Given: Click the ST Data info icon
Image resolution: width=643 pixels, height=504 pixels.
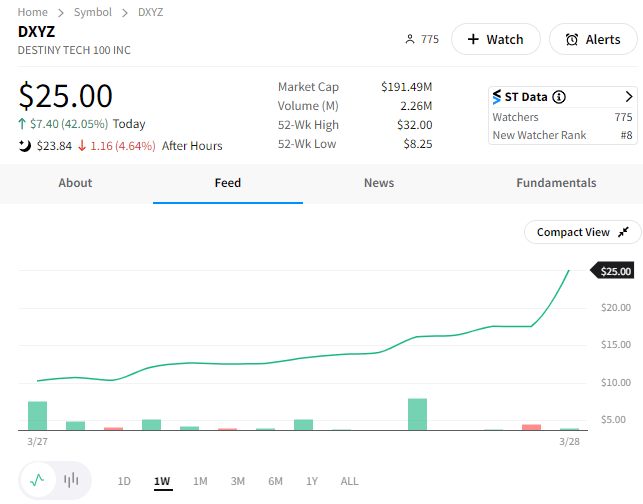Looking at the screenshot, I should point(559,97).
